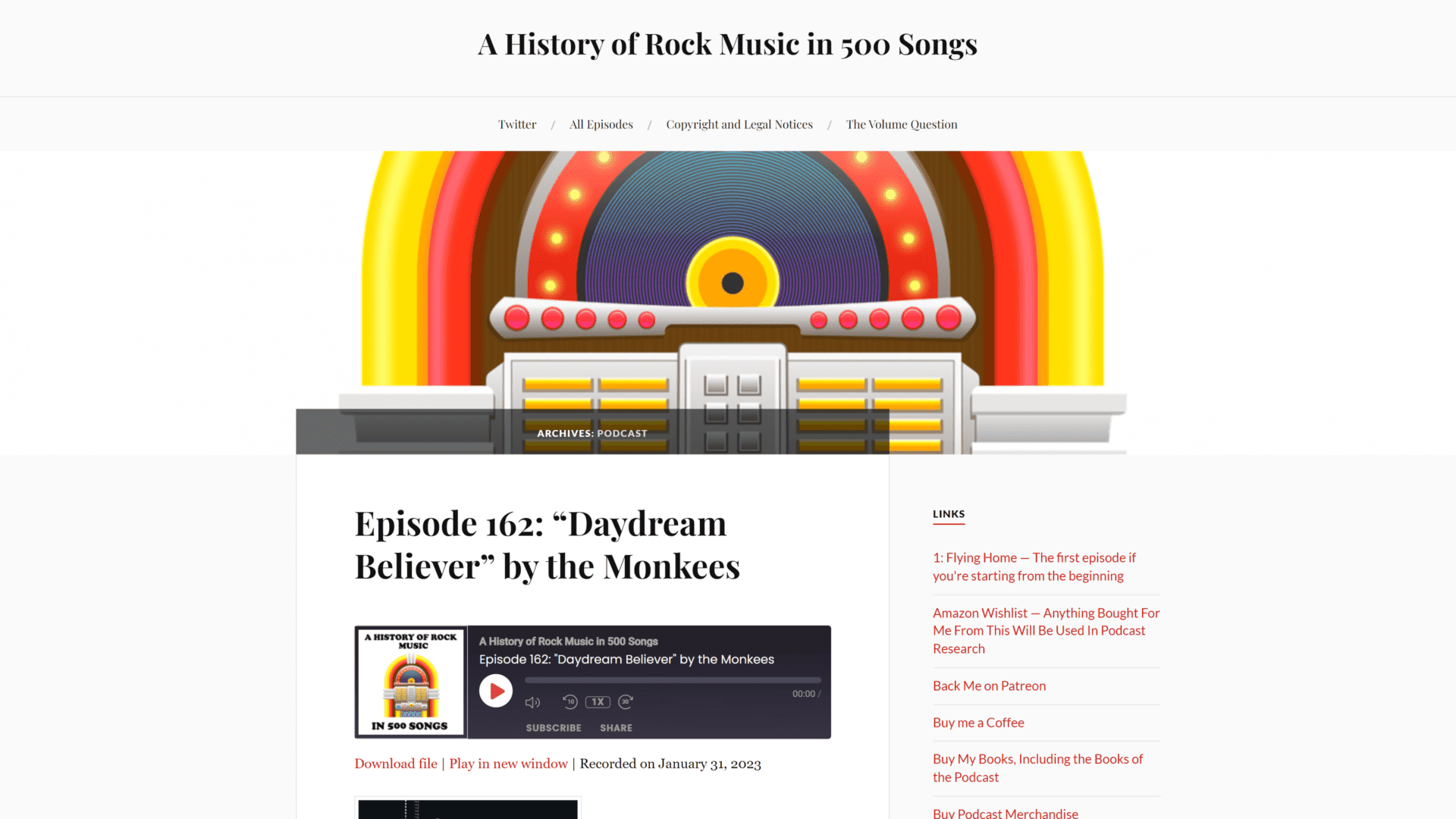The image size is (1456, 819).
Task: Click episode 162 podcast artwork thumbnail
Action: tap(410, 681)
